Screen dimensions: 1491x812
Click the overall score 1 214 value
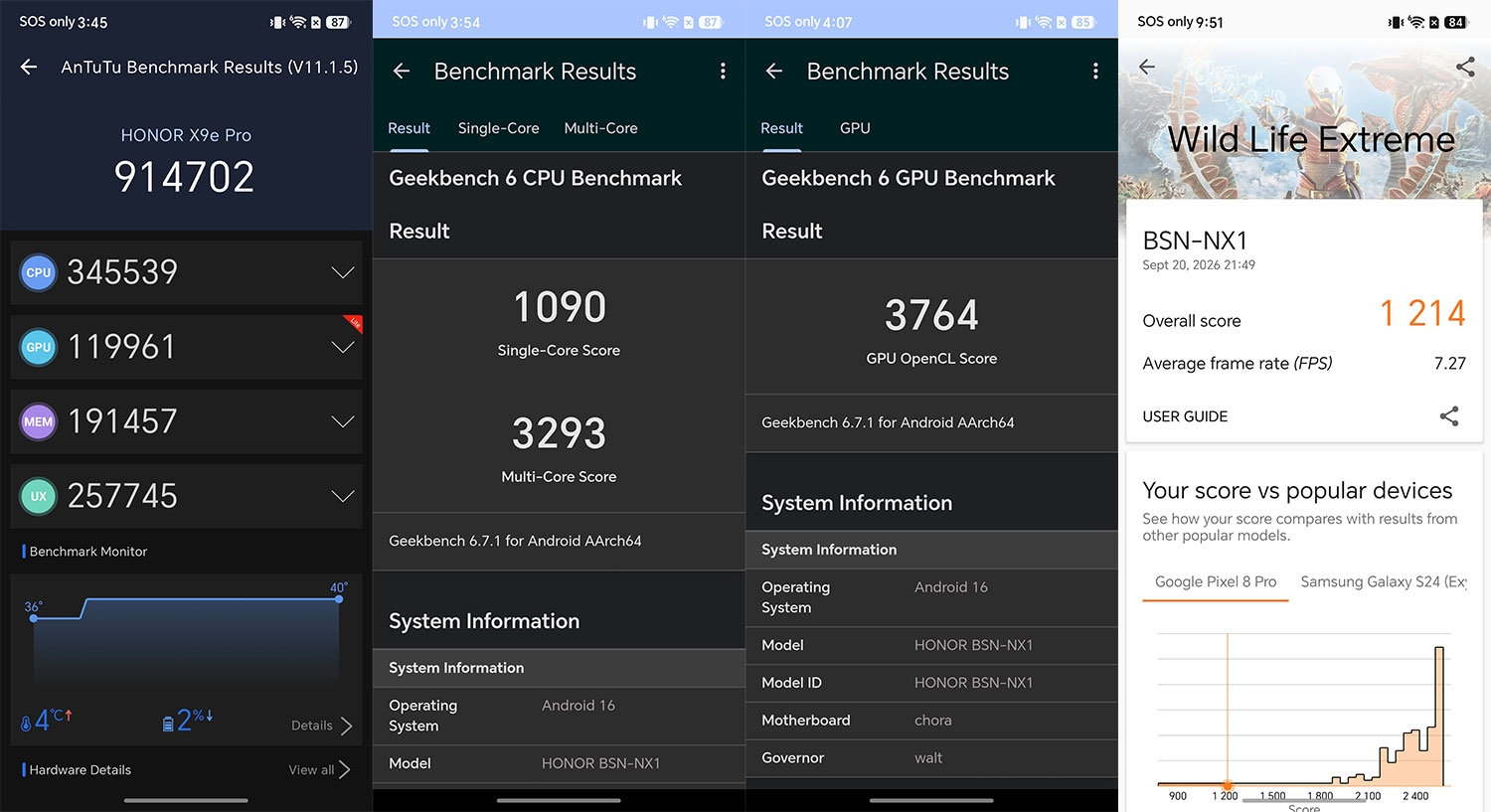click(x=1422, y=314)
